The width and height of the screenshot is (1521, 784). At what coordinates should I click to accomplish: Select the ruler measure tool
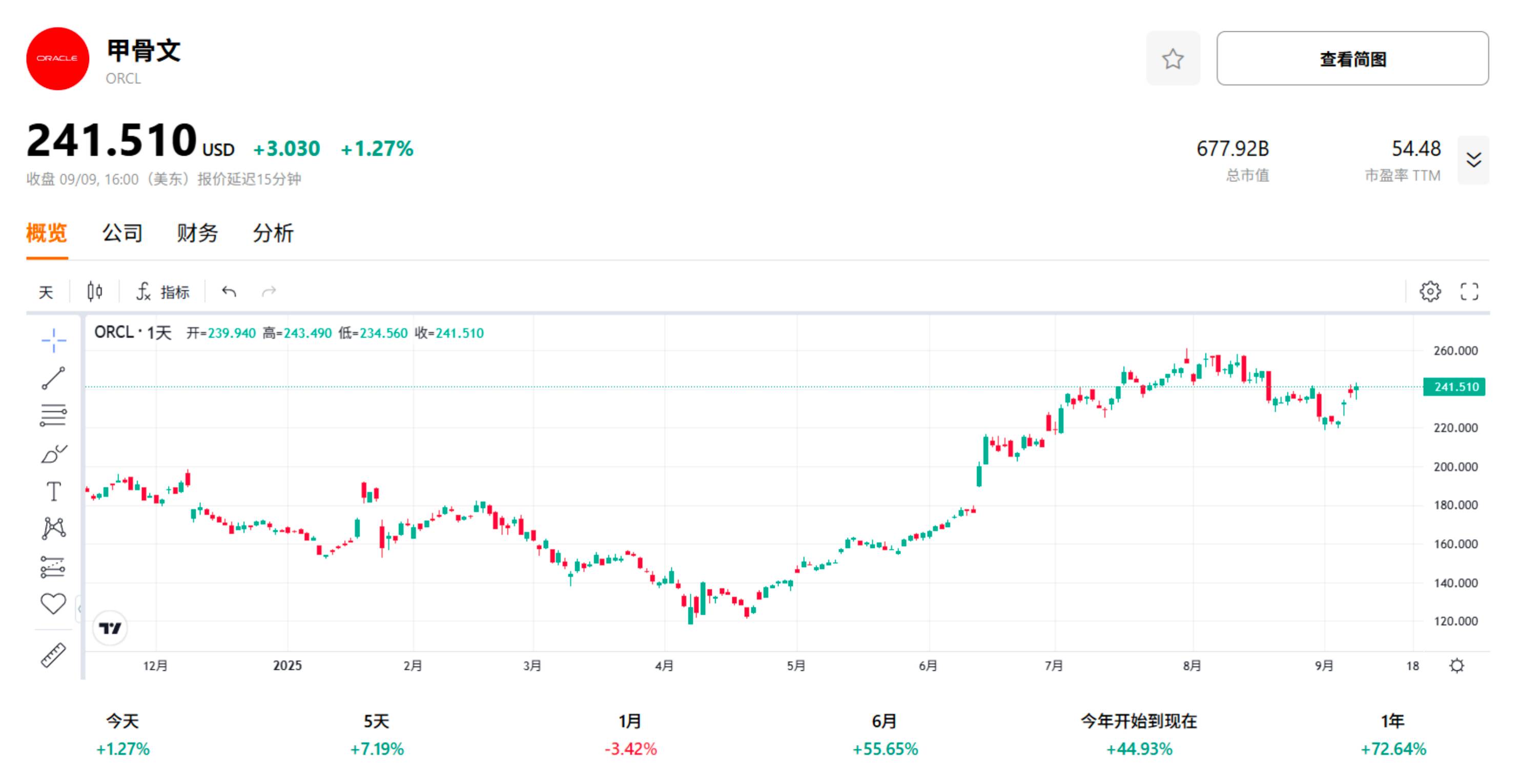click(x=54, y=655)
